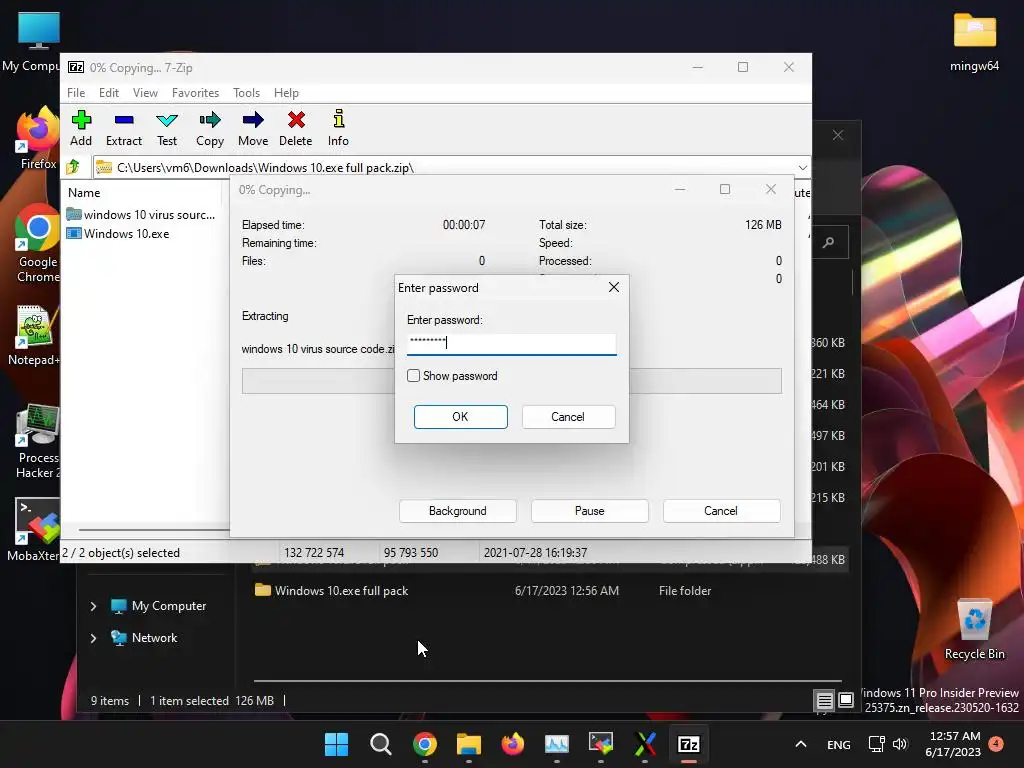The height and width of the screenshot is (768, 1024).
Task: Click the extraction progress bar
Action: pyautogui.click(x=511, y=381)
